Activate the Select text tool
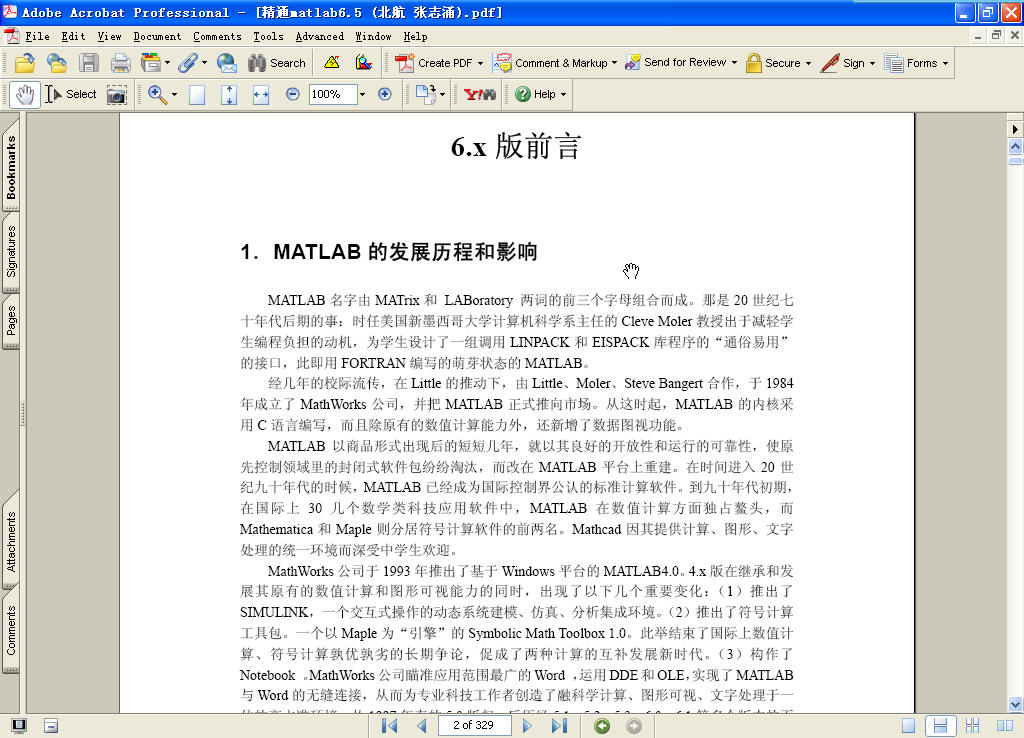The image size is (1024, 738). pos(71,95)
